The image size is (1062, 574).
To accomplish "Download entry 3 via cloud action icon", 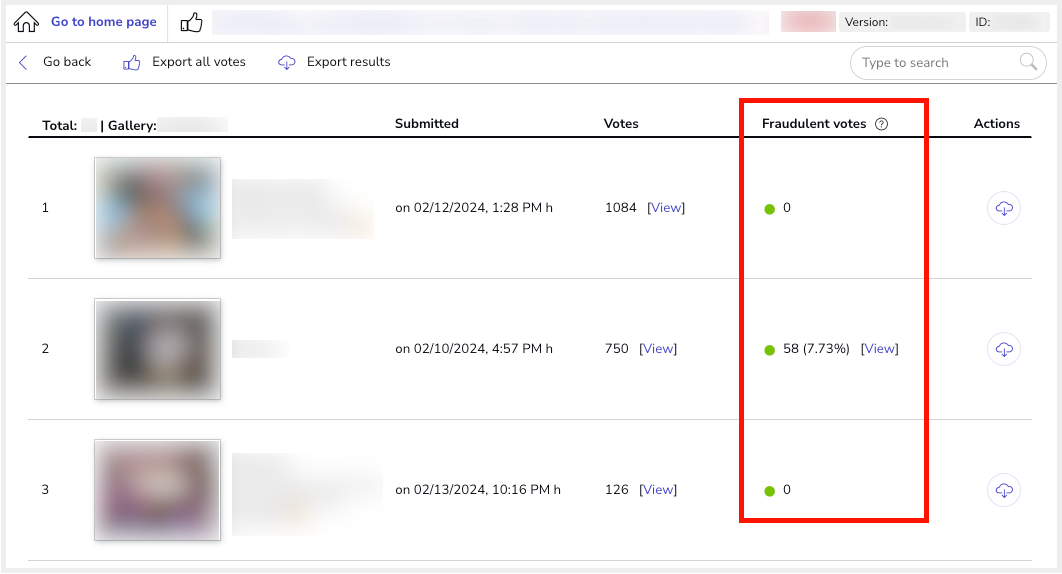I will pos(1004,490).
